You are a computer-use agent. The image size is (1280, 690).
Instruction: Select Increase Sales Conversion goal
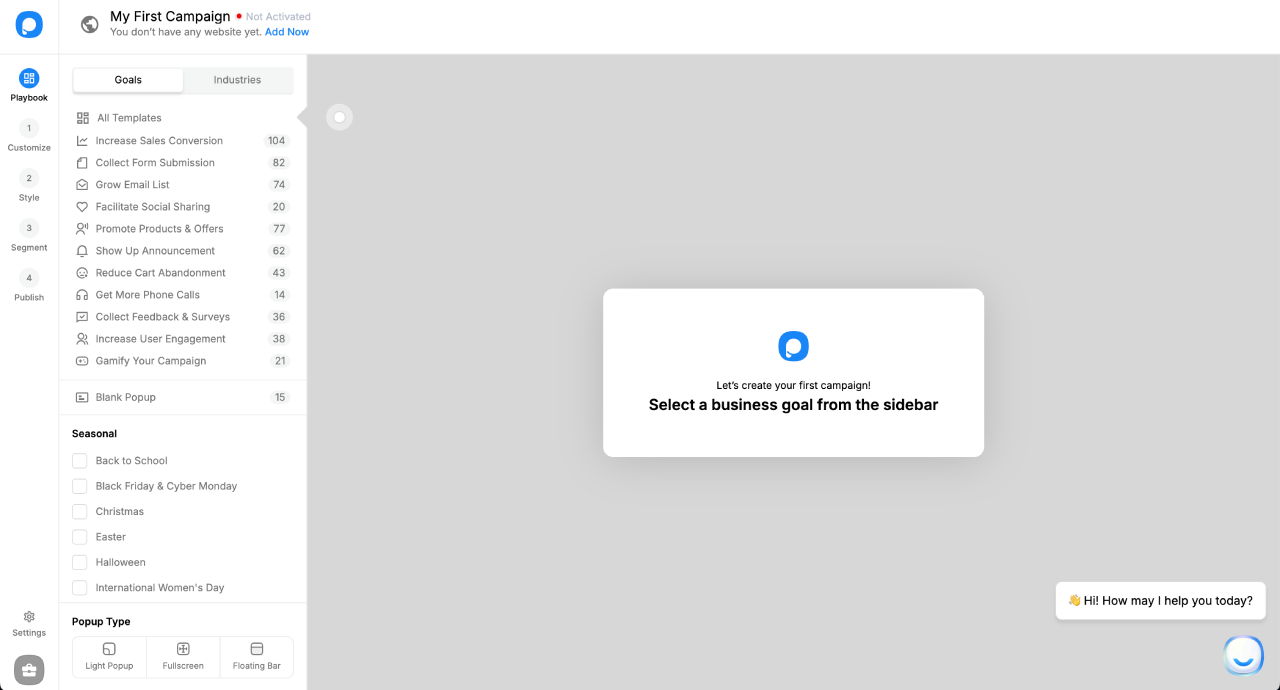[x=159, y=141]
